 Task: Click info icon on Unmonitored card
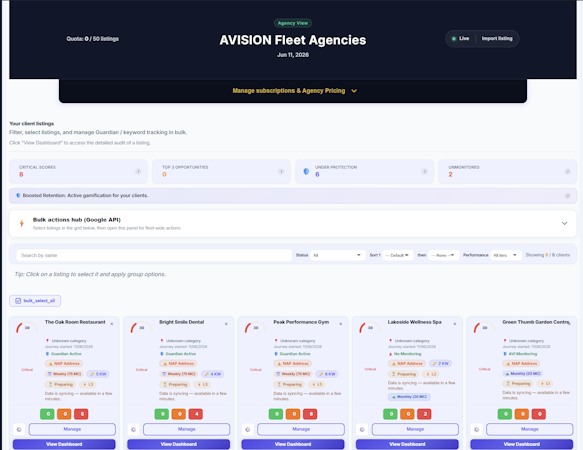(x=567, y=171)
